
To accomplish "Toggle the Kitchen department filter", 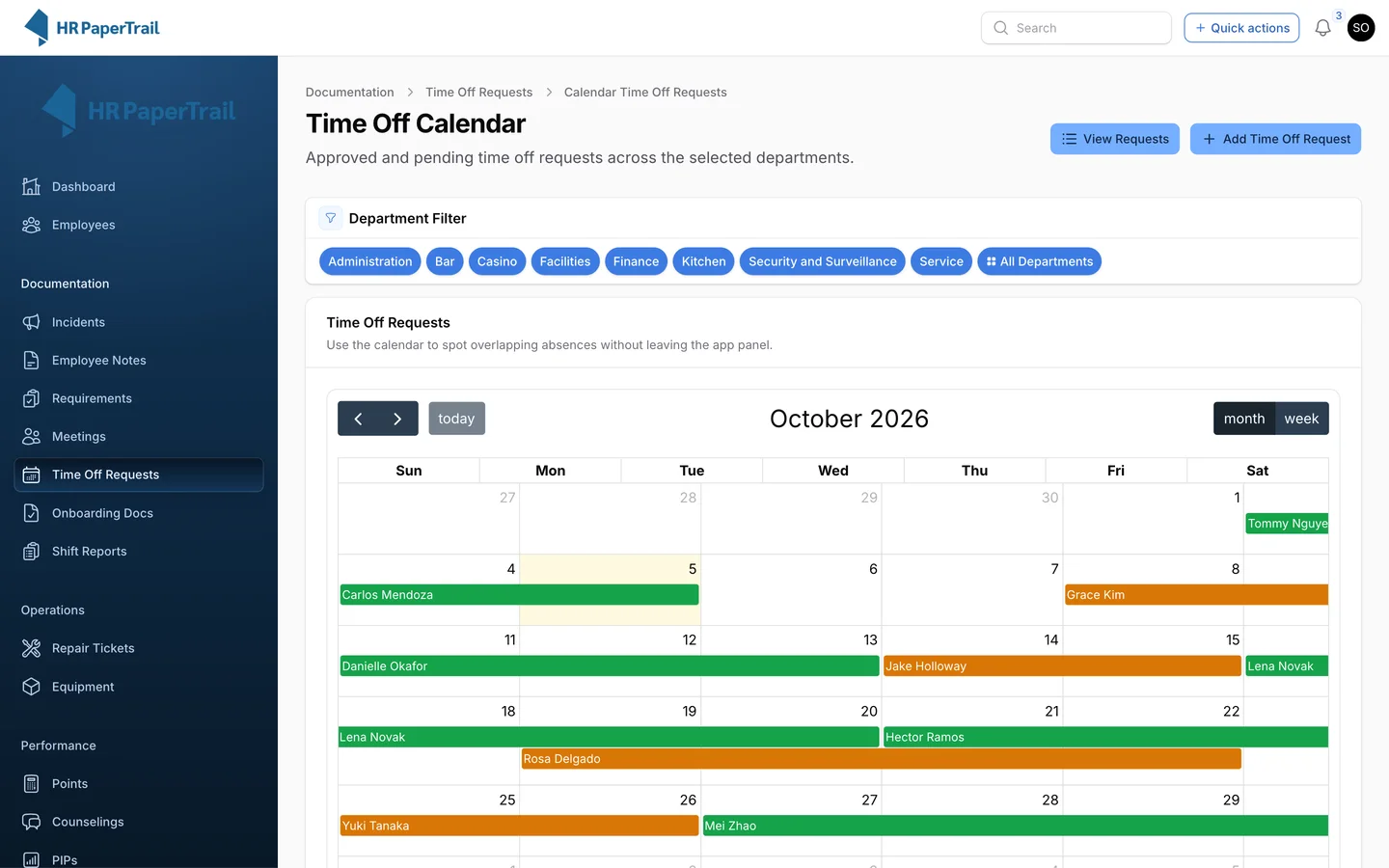I will pyautogui.click(x=704, y=261).
